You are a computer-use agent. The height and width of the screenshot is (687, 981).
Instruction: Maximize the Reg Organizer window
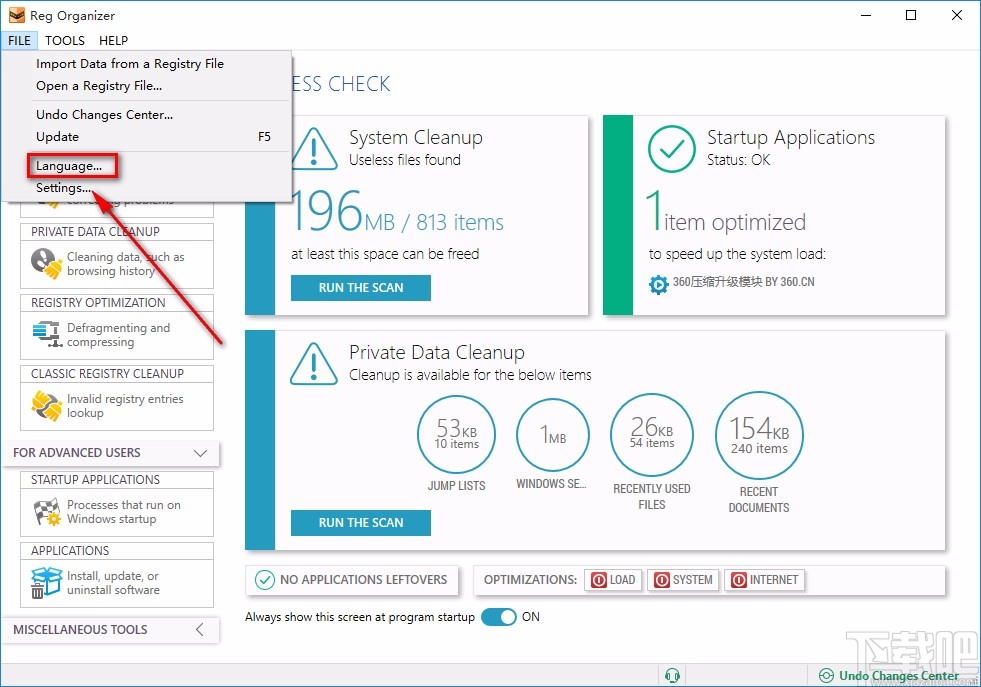[911, 15]
